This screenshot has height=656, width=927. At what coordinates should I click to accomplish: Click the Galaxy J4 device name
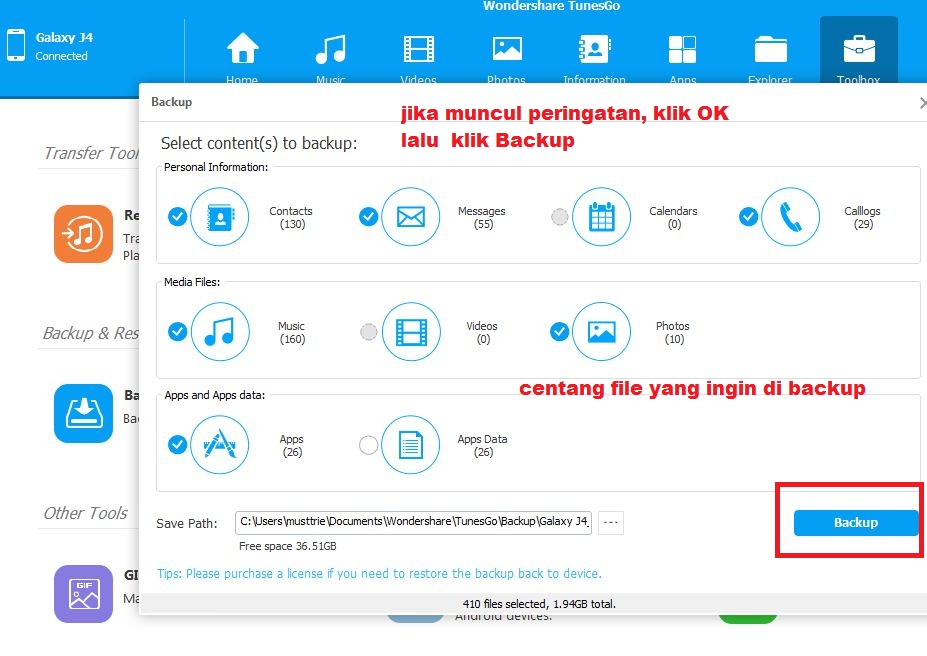[64, 37]
